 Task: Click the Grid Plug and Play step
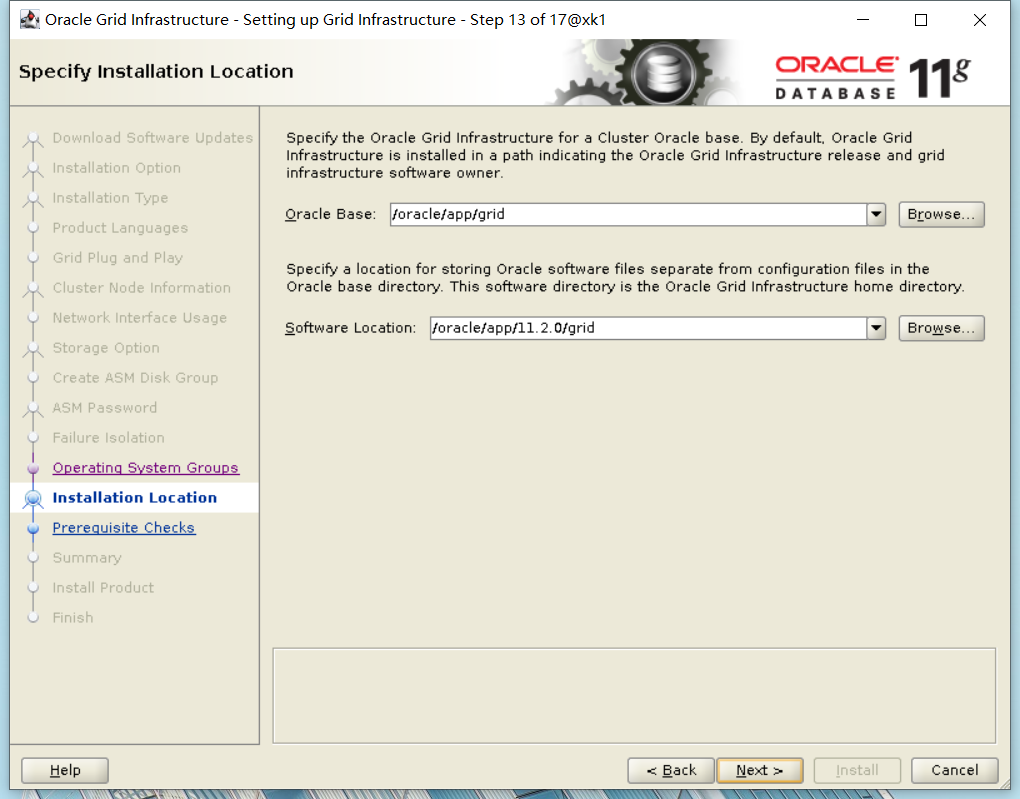click(x=118, y=258)
